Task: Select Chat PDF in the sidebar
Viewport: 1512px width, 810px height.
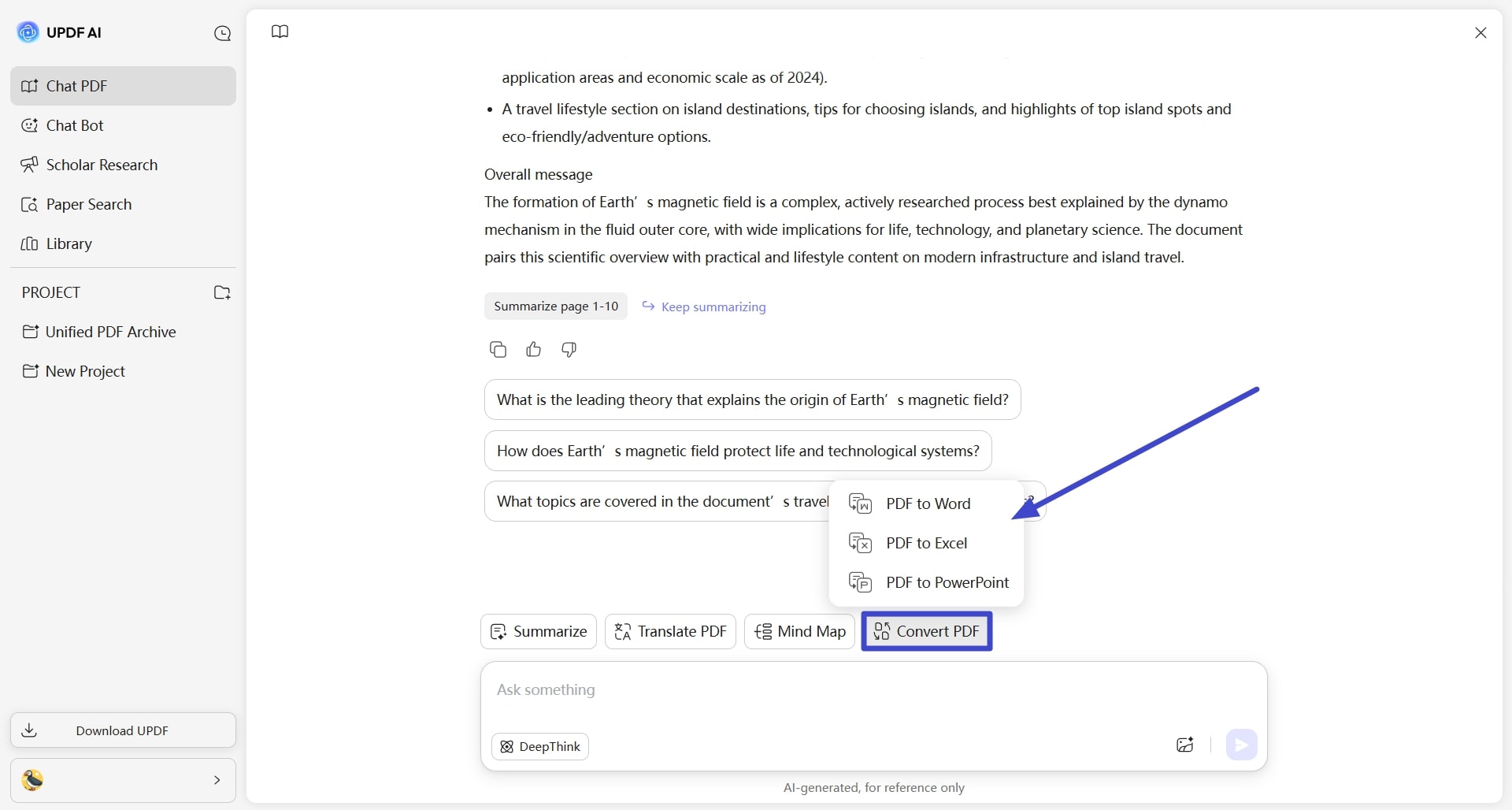Action: [76, 86]
